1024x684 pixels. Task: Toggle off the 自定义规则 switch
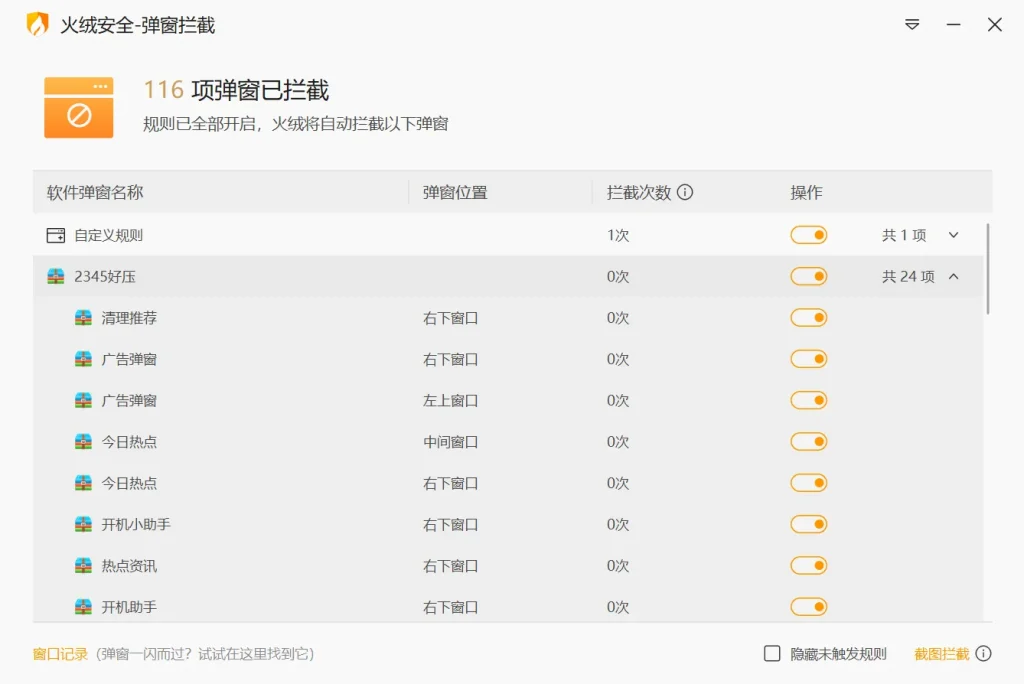809,235
